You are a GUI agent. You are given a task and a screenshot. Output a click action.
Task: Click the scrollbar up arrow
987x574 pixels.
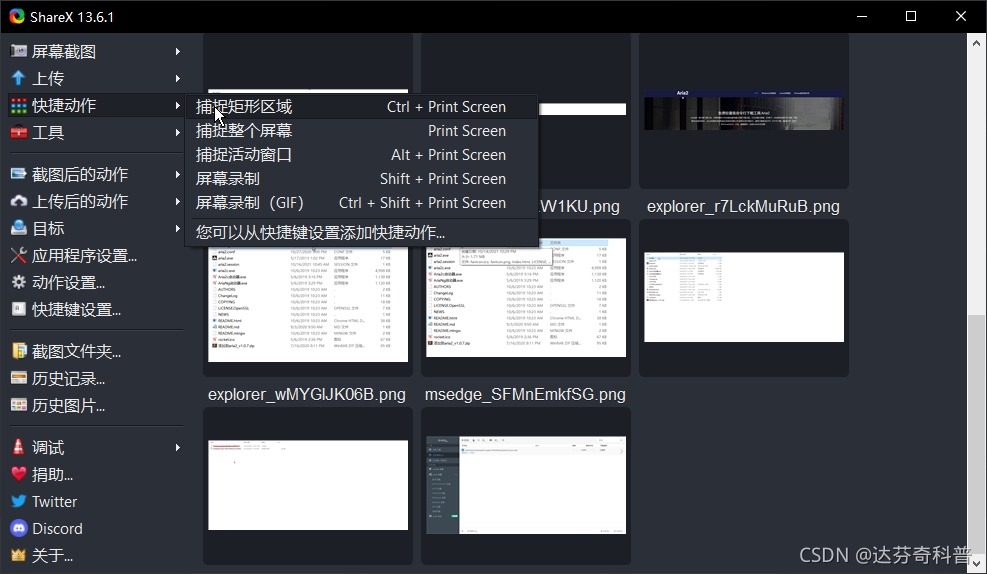pyautogui.click(x=976, y=43)
